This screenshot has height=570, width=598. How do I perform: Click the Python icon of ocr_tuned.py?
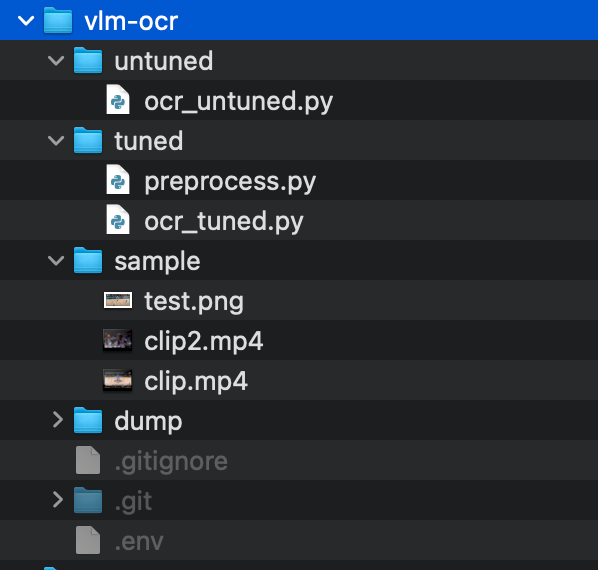click(x=118, y=220)
